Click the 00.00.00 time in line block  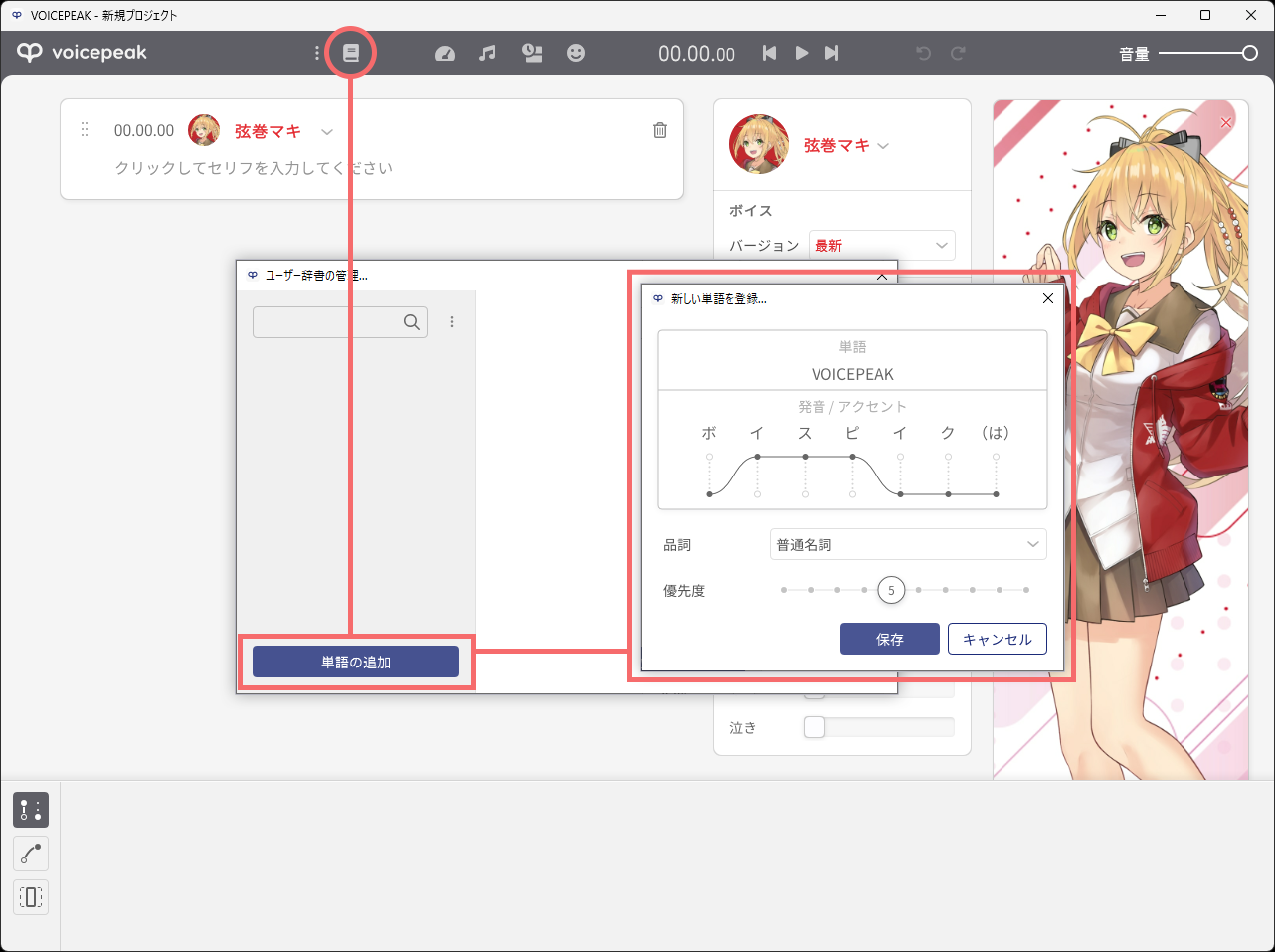[144, 130]
